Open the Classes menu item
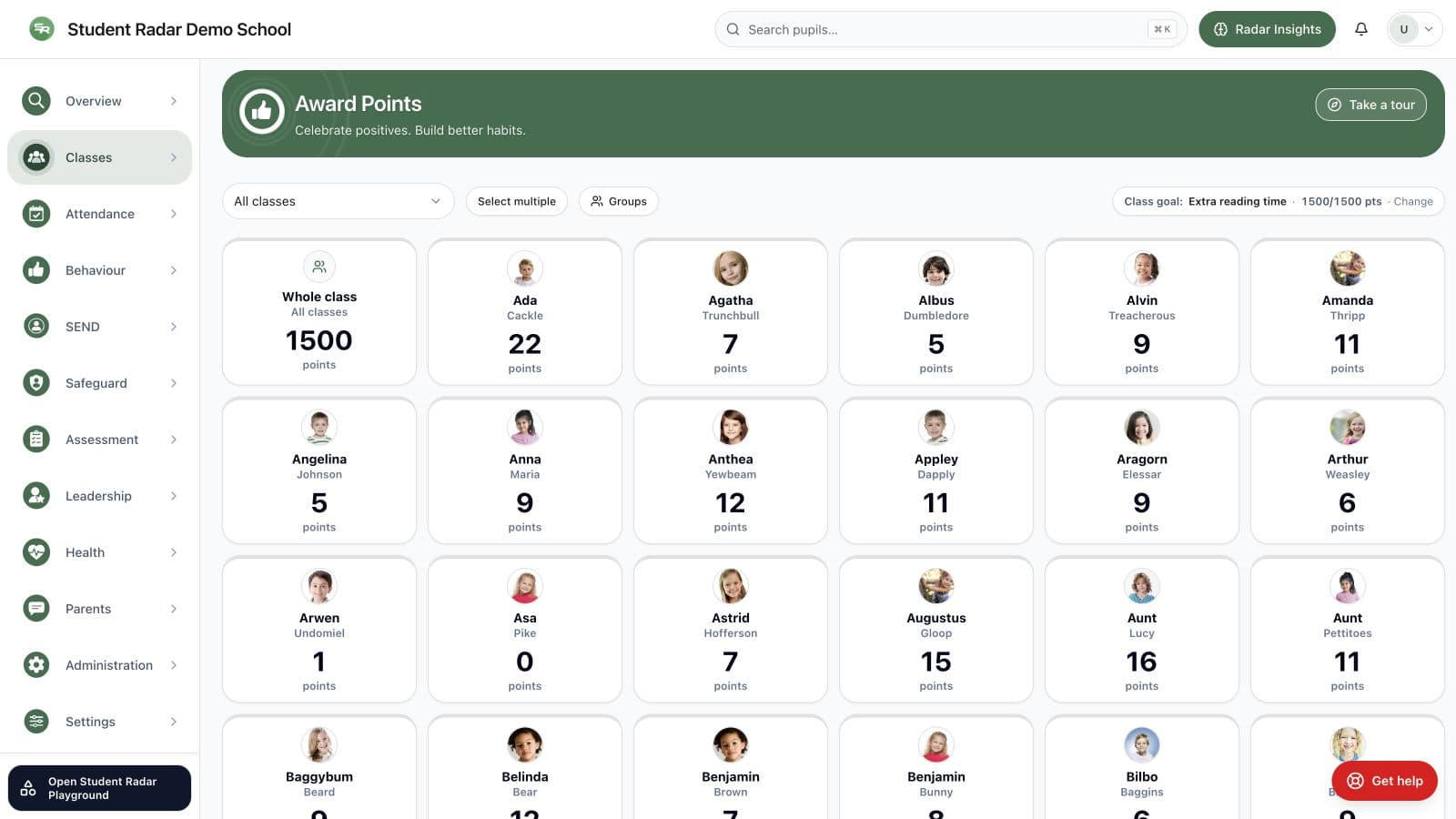Viewport: 1456px width, 819px height. [100, 157]
